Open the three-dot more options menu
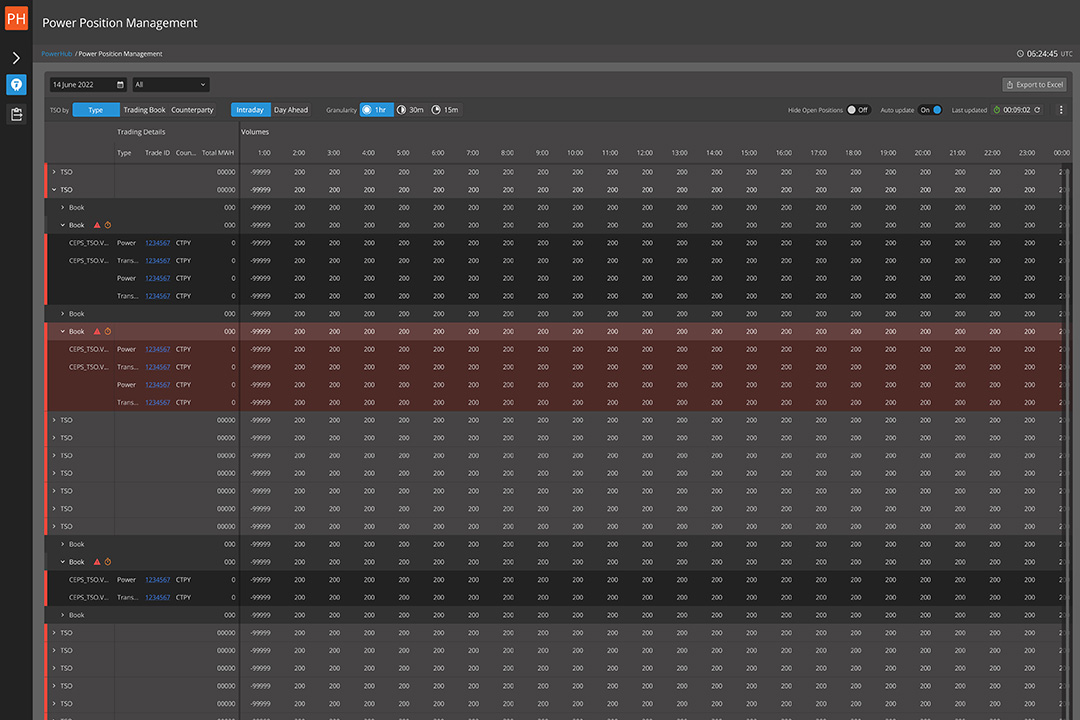1080x720 pixels. tap(1061, 110)
